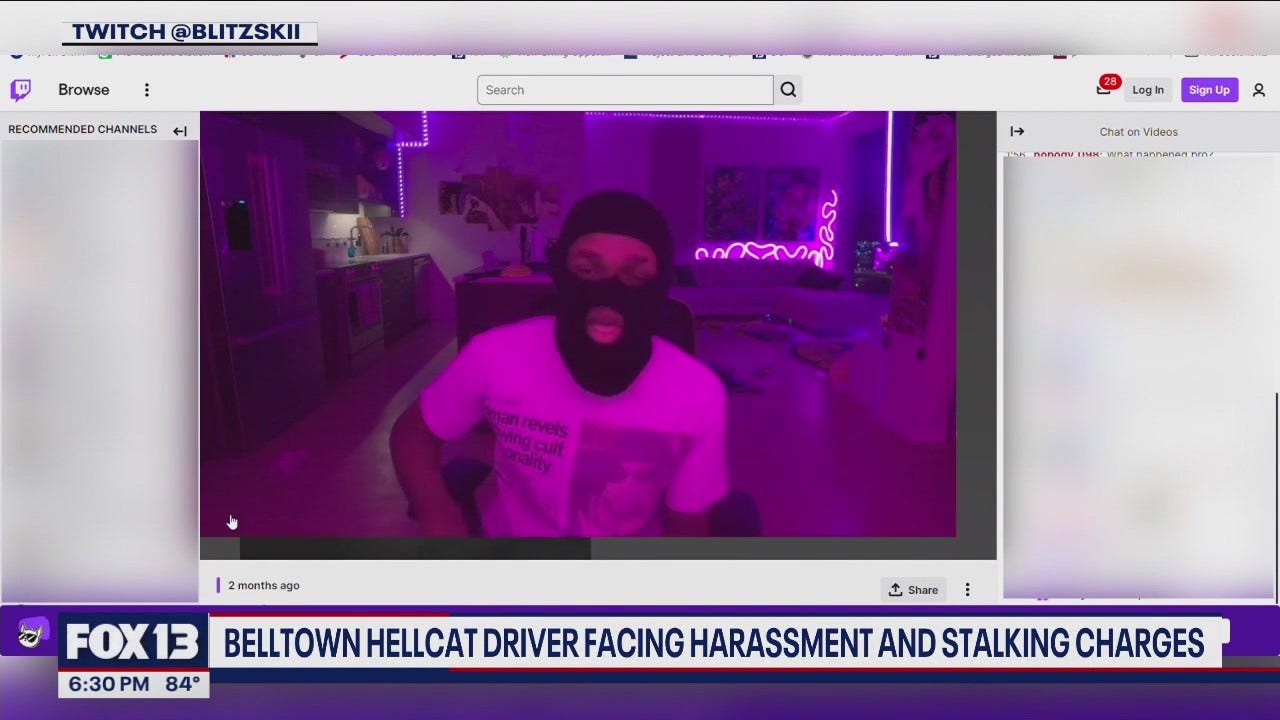Collapse the Recommended Channels sidebar arrow icon
Screen dimensions: 1280x720
pyautogui.click(x=180, y=130)
